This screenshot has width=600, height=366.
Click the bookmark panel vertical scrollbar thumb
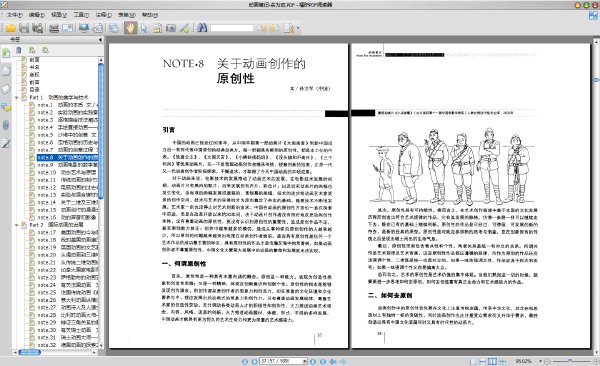[x=101, y=131]
